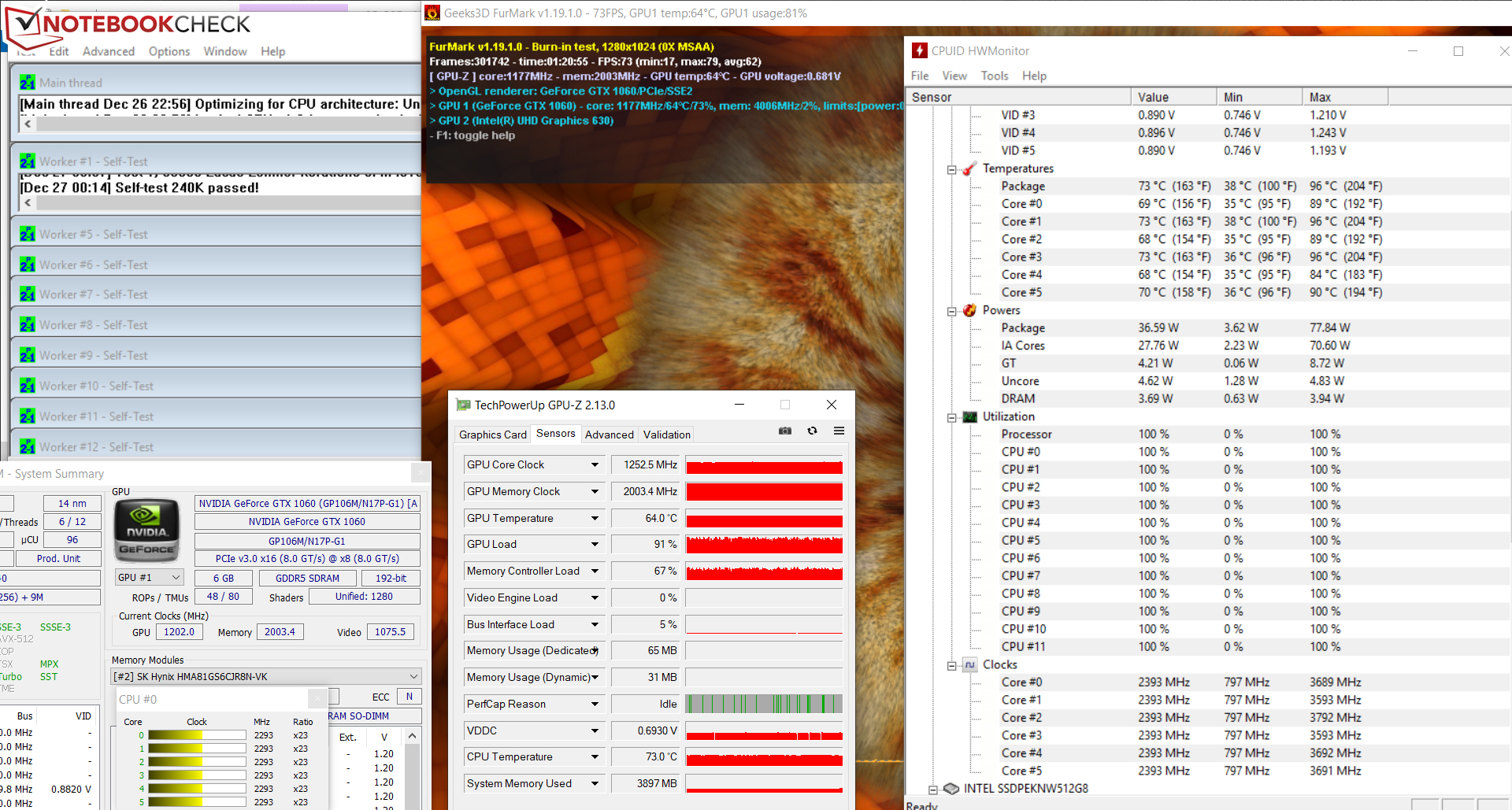Image resolution: width=1512 pixels, height=810 pixels.
Task: Collapse the INTEL SSDPEKNW512G8 node
Action: tap(932, 789)
